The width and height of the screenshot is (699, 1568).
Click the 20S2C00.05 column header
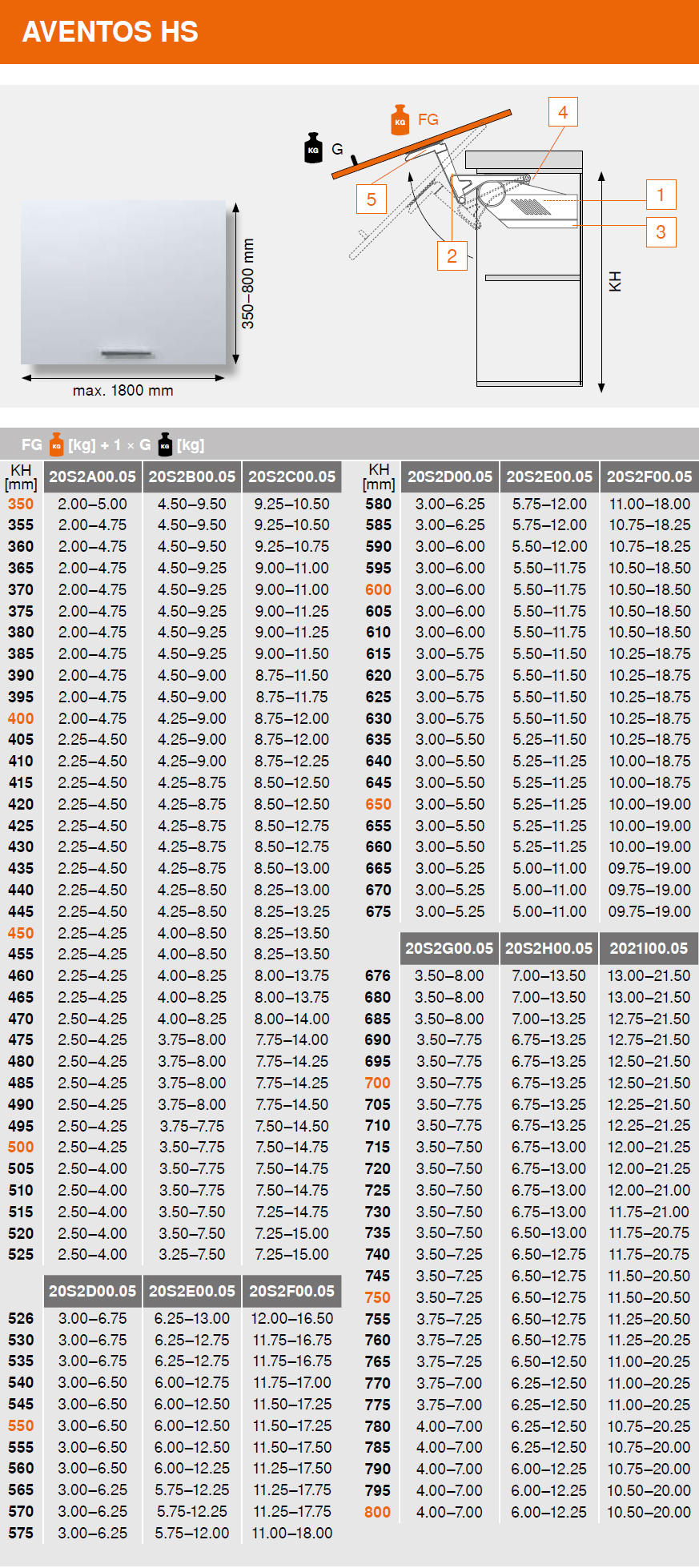(x=292, y=476)
